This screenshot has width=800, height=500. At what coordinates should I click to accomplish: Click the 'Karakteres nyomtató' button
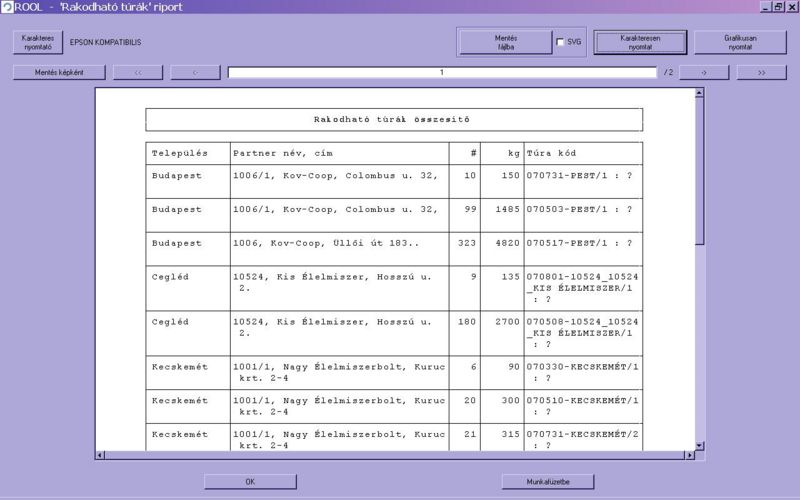(38, 42)
